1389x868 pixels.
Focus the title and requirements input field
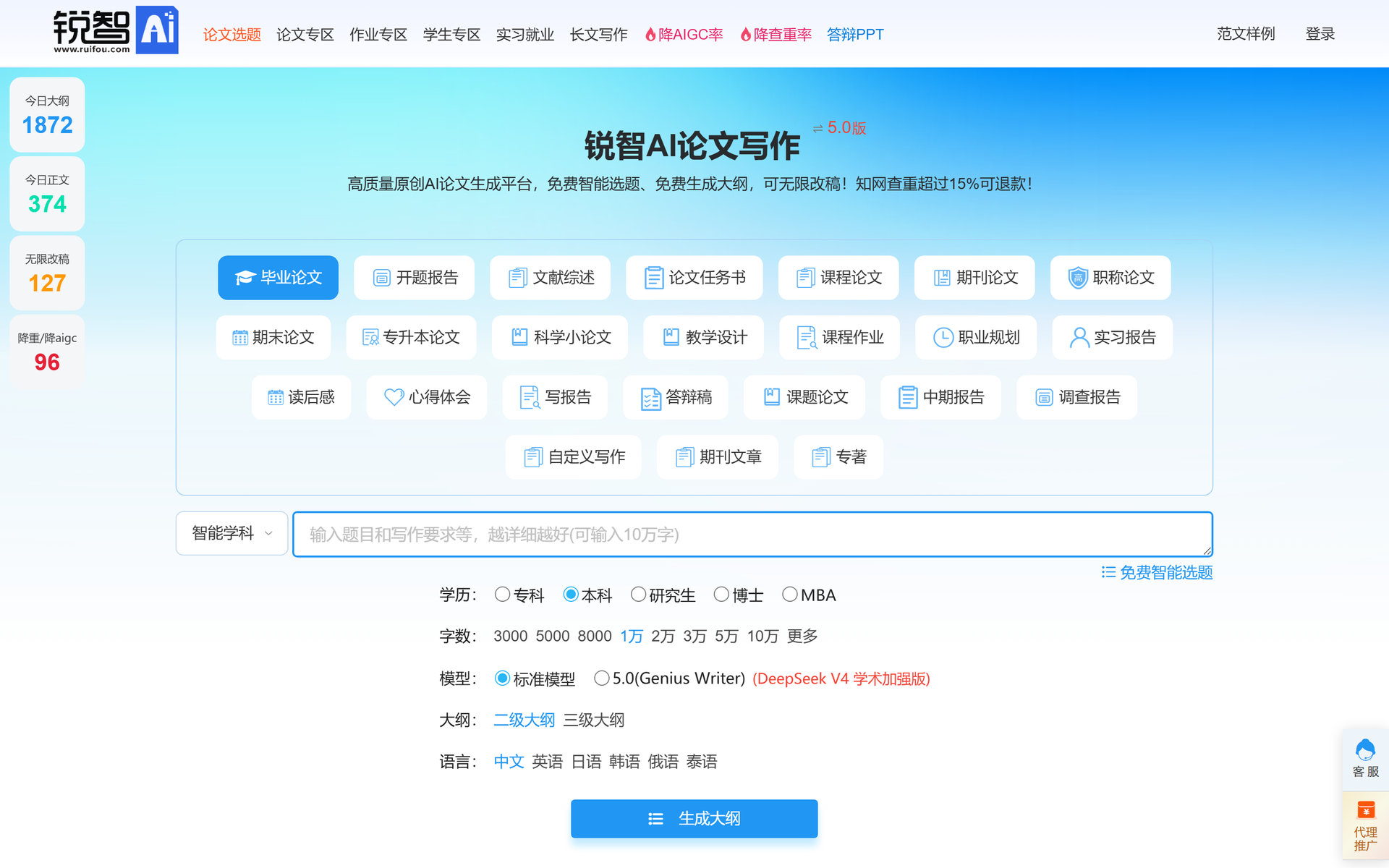pyautogui.click(x=752, y=535)
